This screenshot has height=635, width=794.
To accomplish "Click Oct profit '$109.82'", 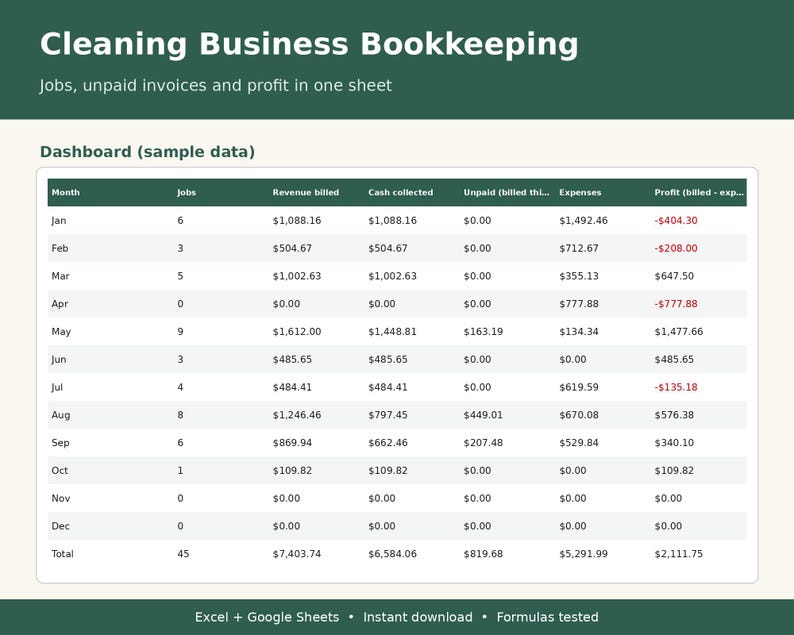I will click(x=674, y=470).
